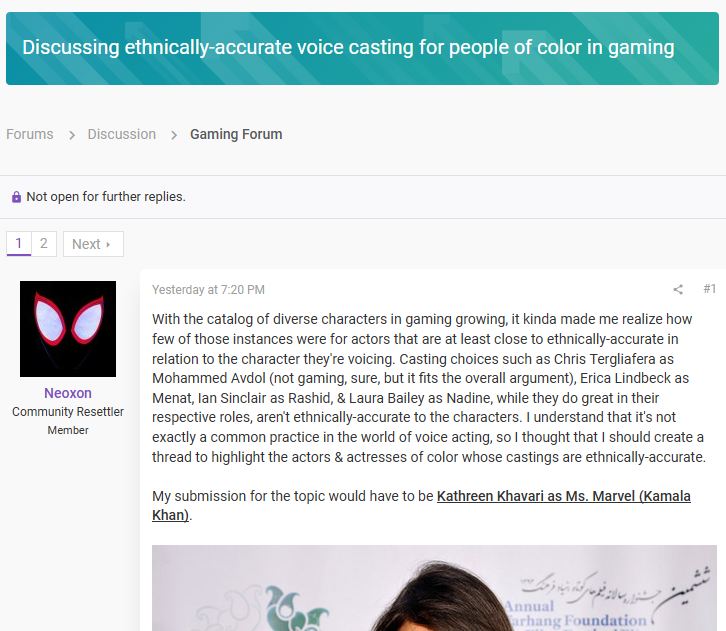Go to page 2 of the thread
This screenshot has height=631, width=726.
(44, 244)
